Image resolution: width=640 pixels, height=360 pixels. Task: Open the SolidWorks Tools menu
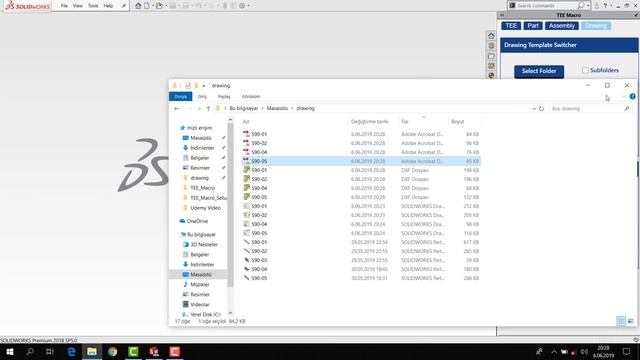[x=93, y=6]
